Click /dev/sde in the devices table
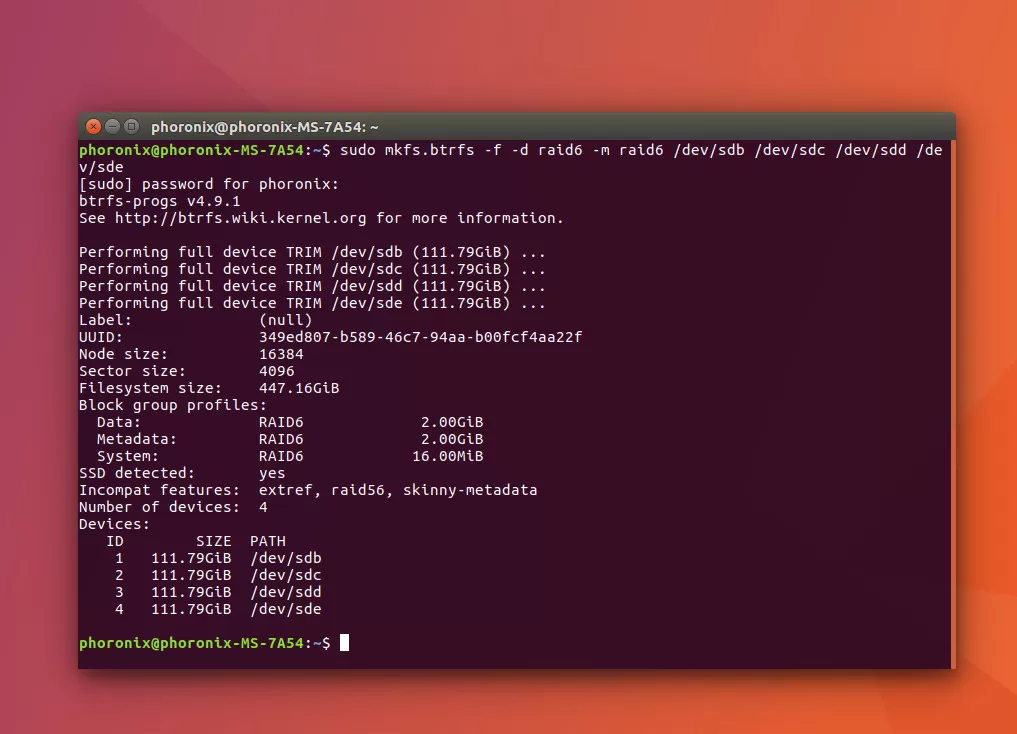The height and width of the screenshot is (734, 1017). pos(285,609)
